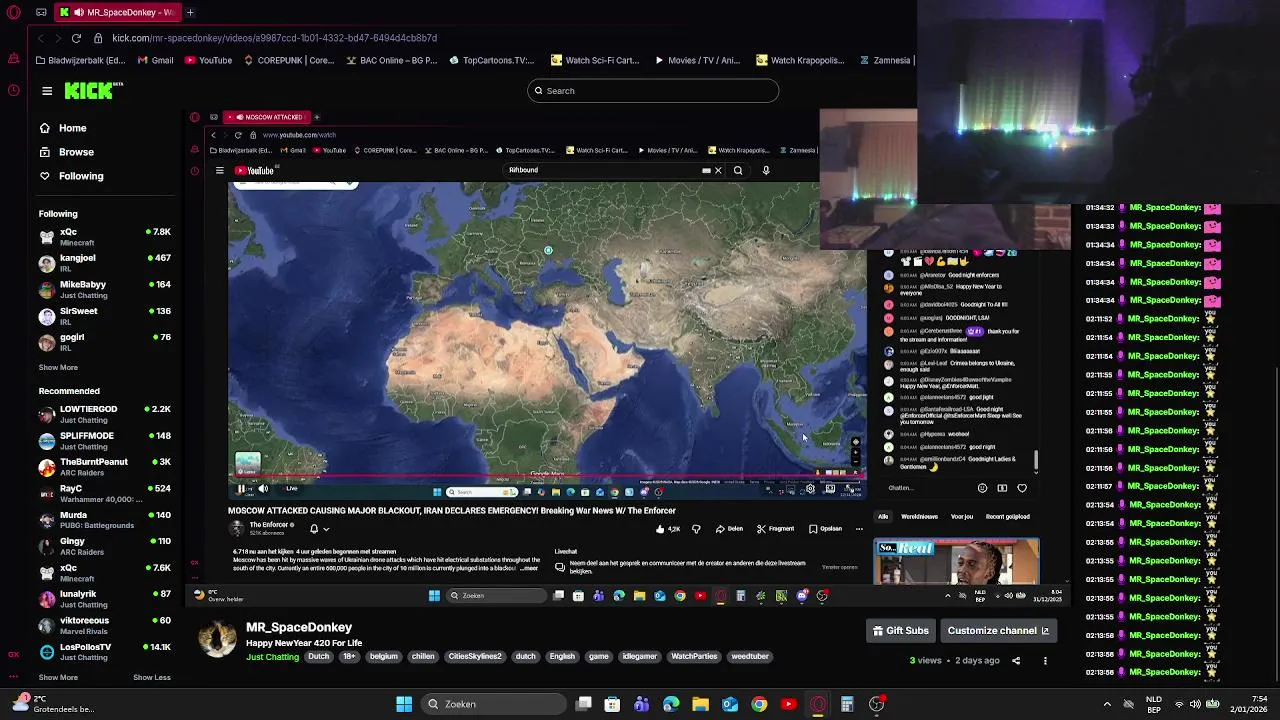
Task: Pause the embedded stream video
Action: pos(241,489)
